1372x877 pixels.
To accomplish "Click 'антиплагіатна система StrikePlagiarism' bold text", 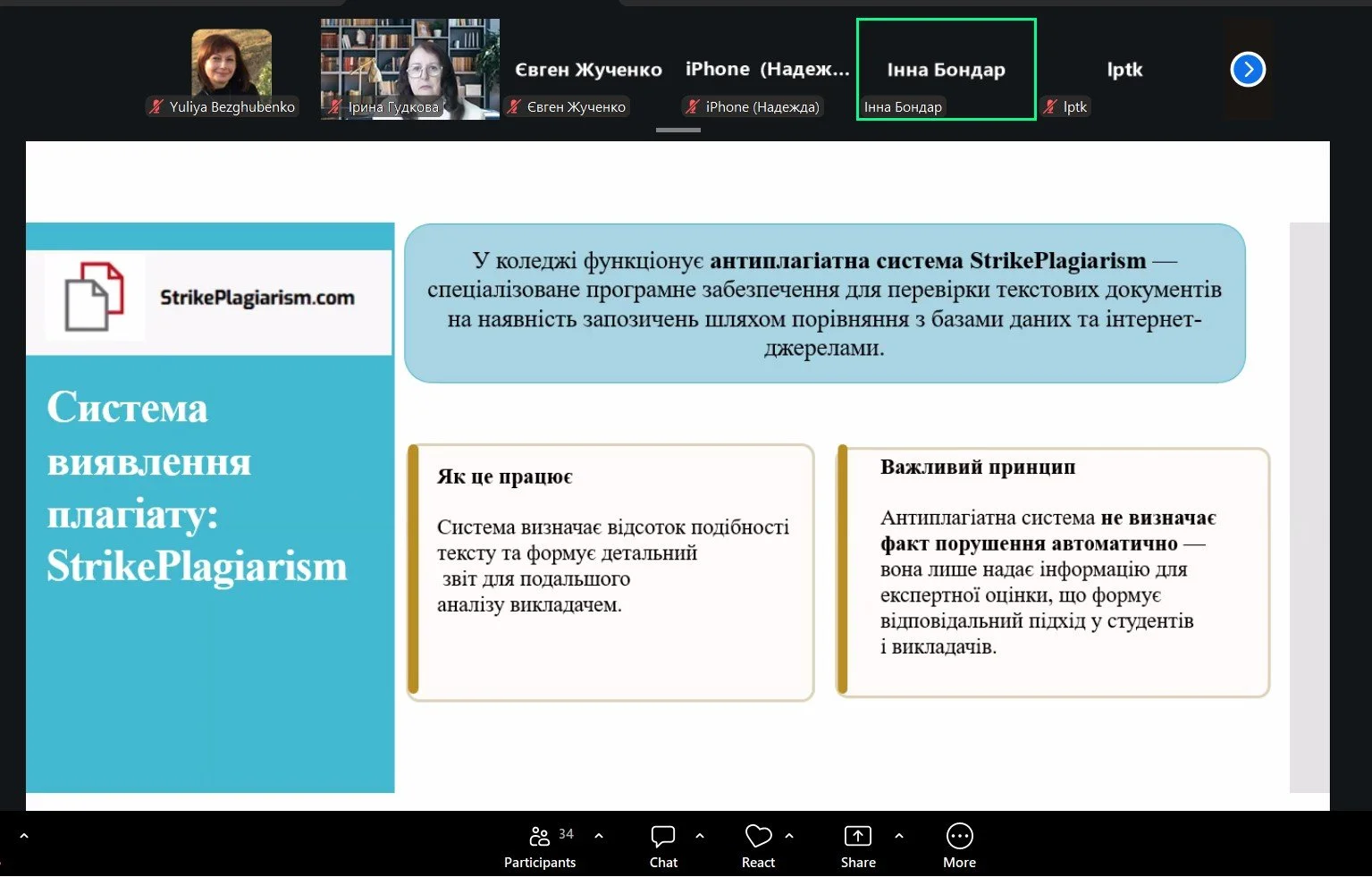I will pyautogui.click(x=928, y=260).
